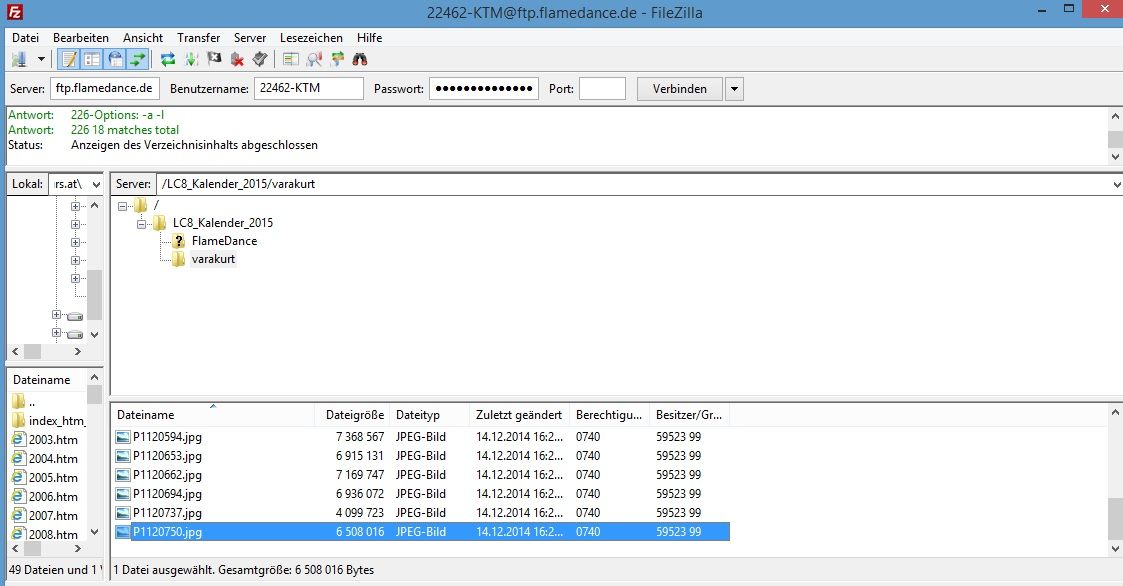Viewport: 1123px width, 586px height.
Task: Cancel current operation via flag icon
Action: [x=214, y=60]
